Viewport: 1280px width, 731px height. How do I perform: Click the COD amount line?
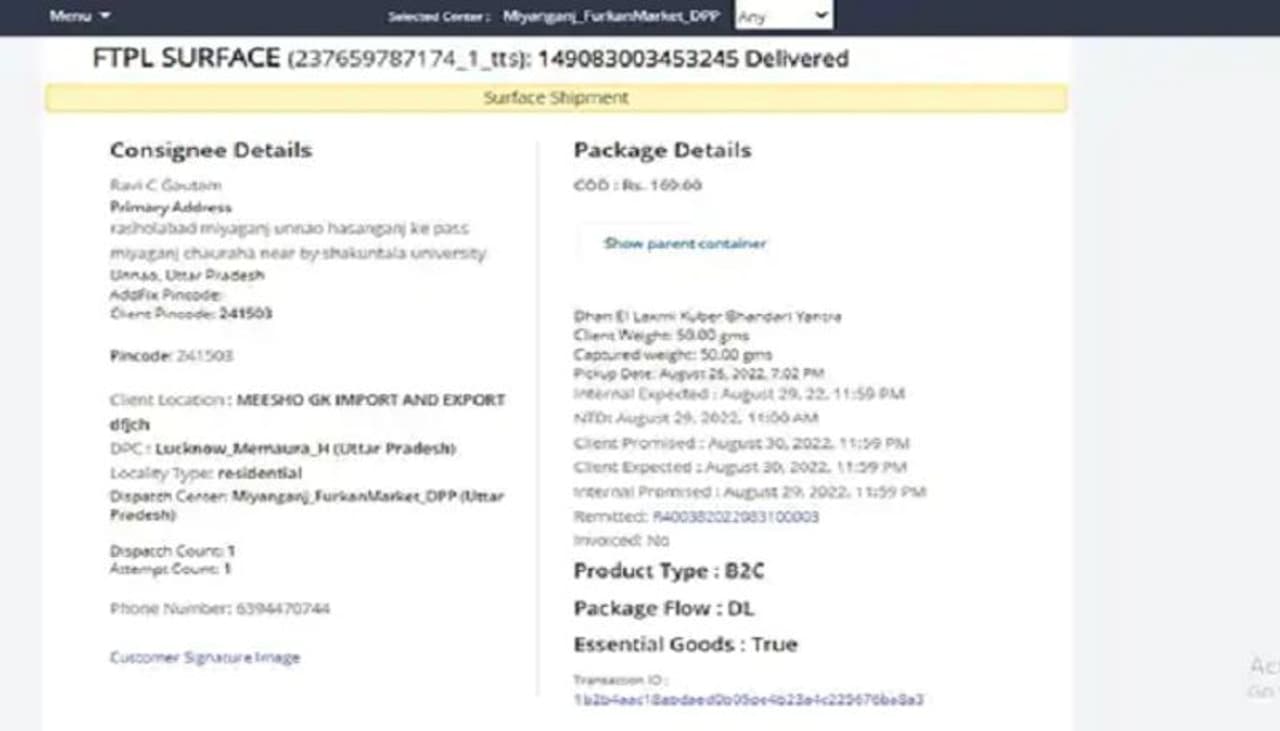tap(638, 185)
